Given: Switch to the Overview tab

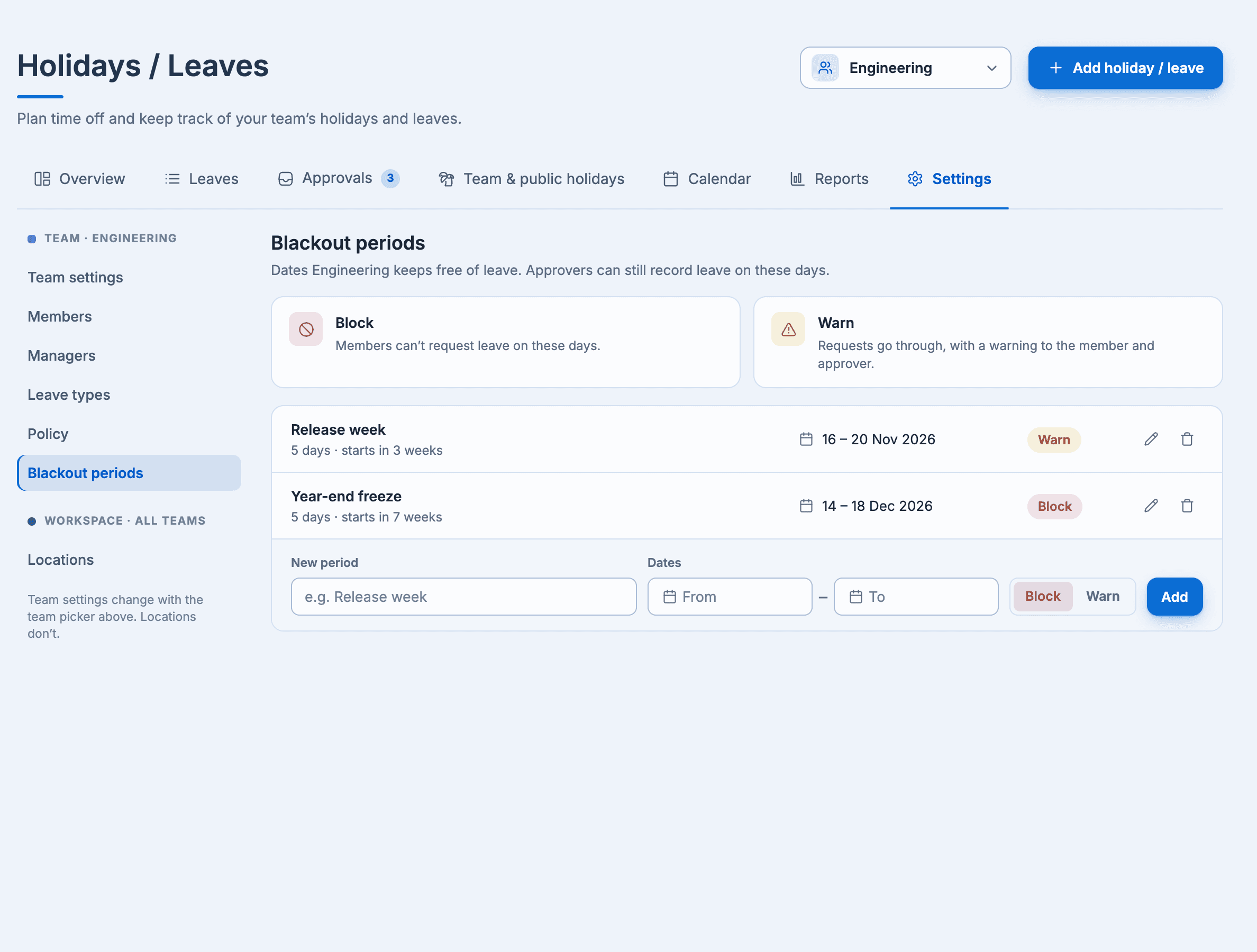Looking at the screenshot, I should click(x=79, y=179).
